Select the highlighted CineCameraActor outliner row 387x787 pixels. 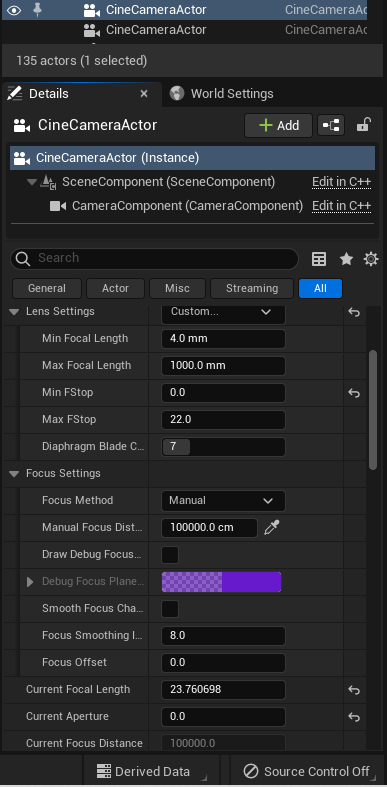pos(185,10)
